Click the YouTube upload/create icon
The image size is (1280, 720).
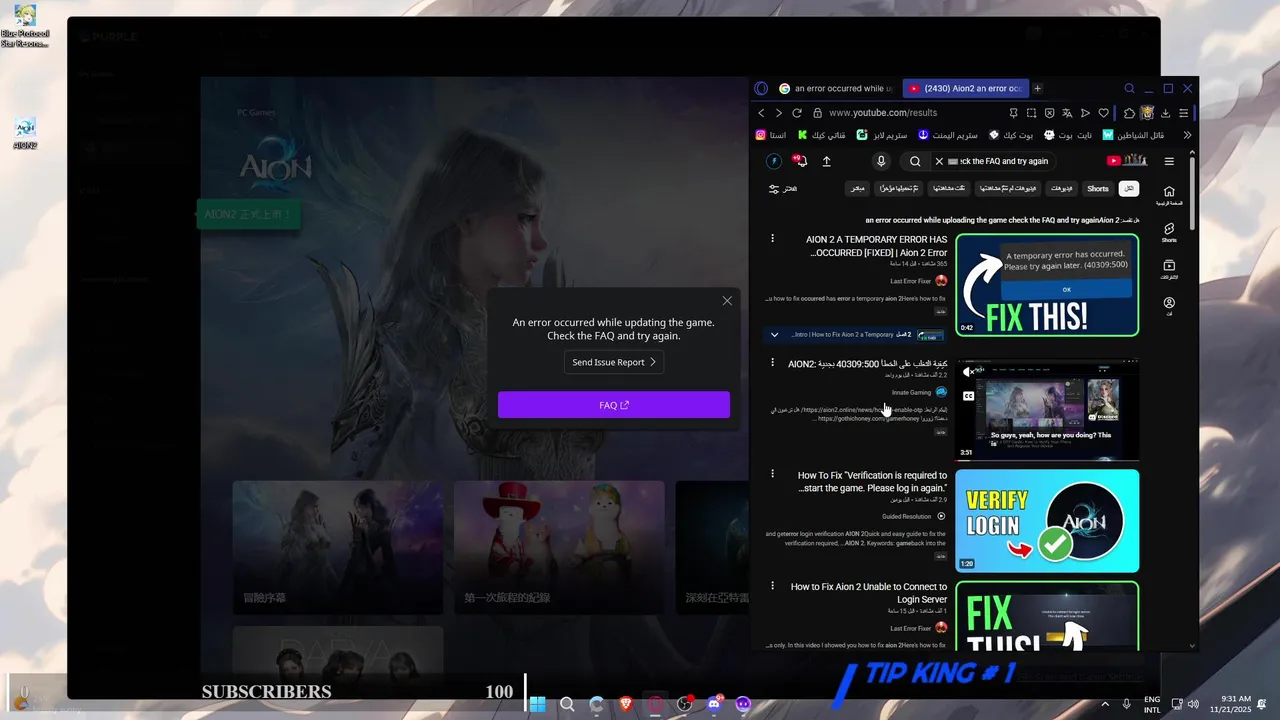[x=826, y=161]
